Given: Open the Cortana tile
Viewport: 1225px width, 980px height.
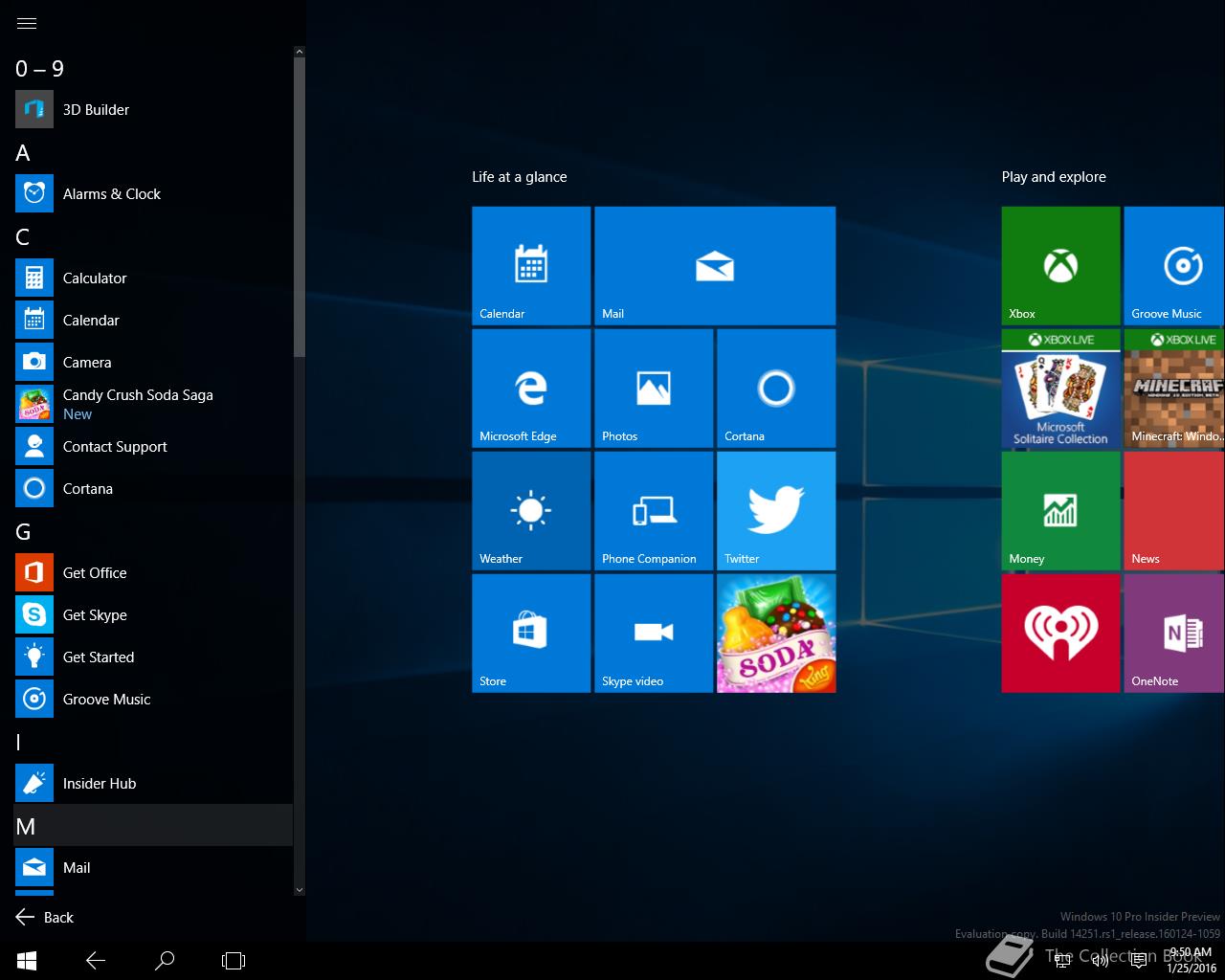Looking at the screenshot, I should 776,388.
